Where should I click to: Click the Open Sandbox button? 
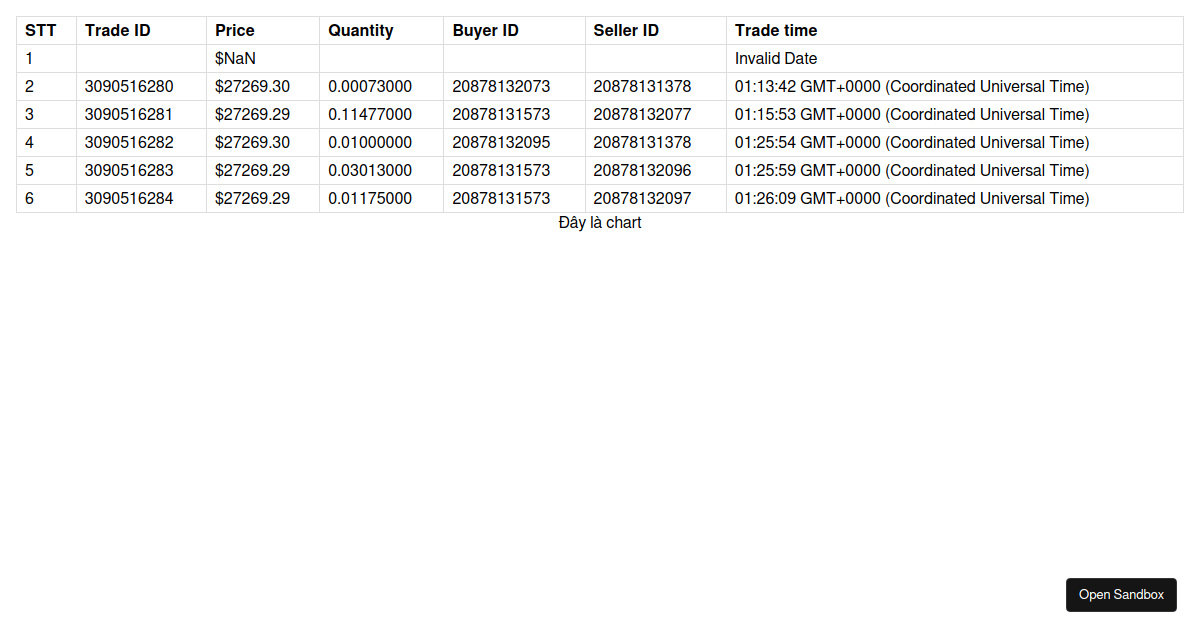click(1121, 595)
